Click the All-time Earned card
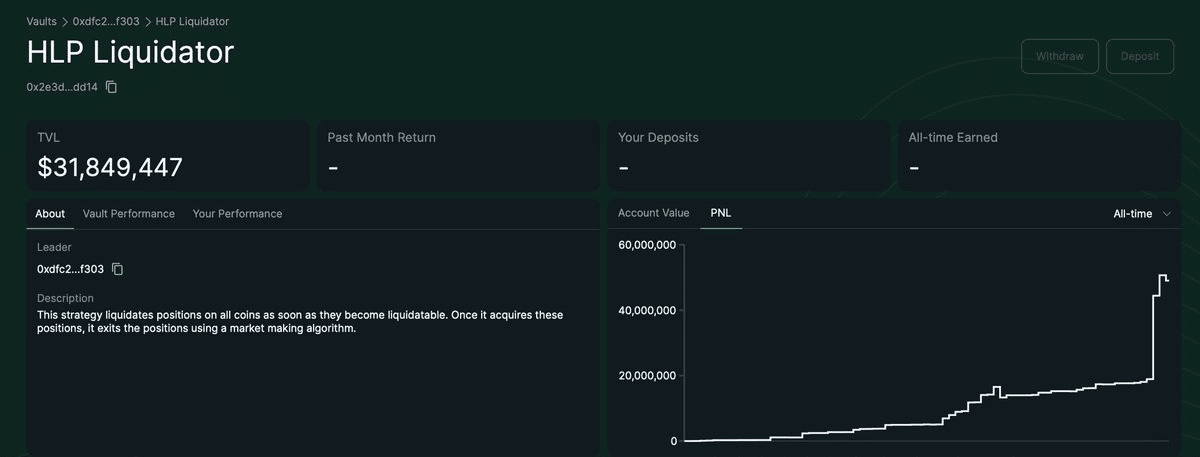Screen dimensions: 1200x457 (1038, 155)
